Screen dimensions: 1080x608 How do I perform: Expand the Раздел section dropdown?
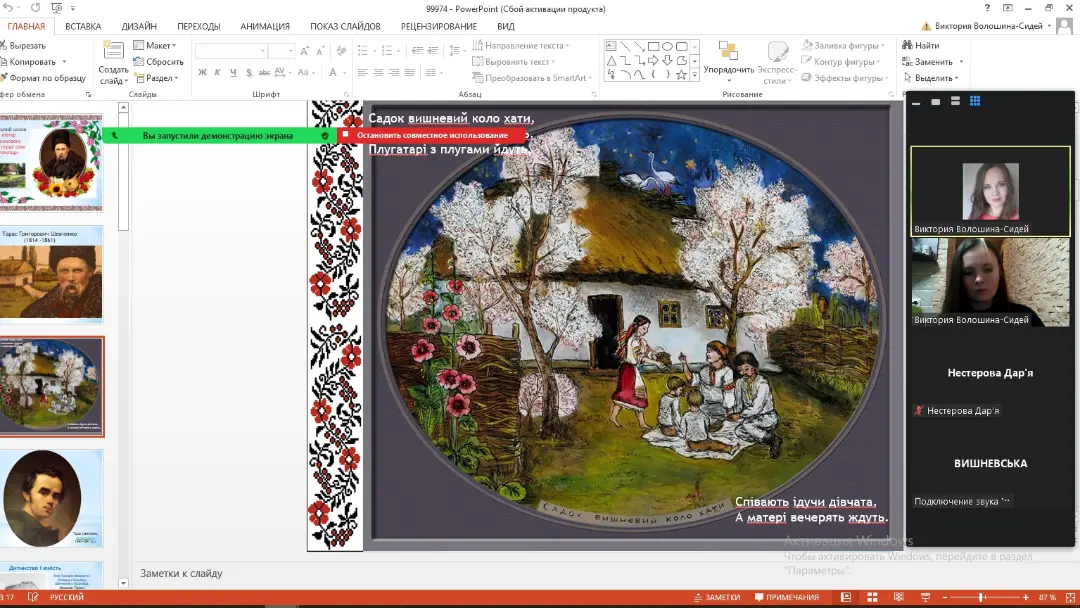(160, 78)
